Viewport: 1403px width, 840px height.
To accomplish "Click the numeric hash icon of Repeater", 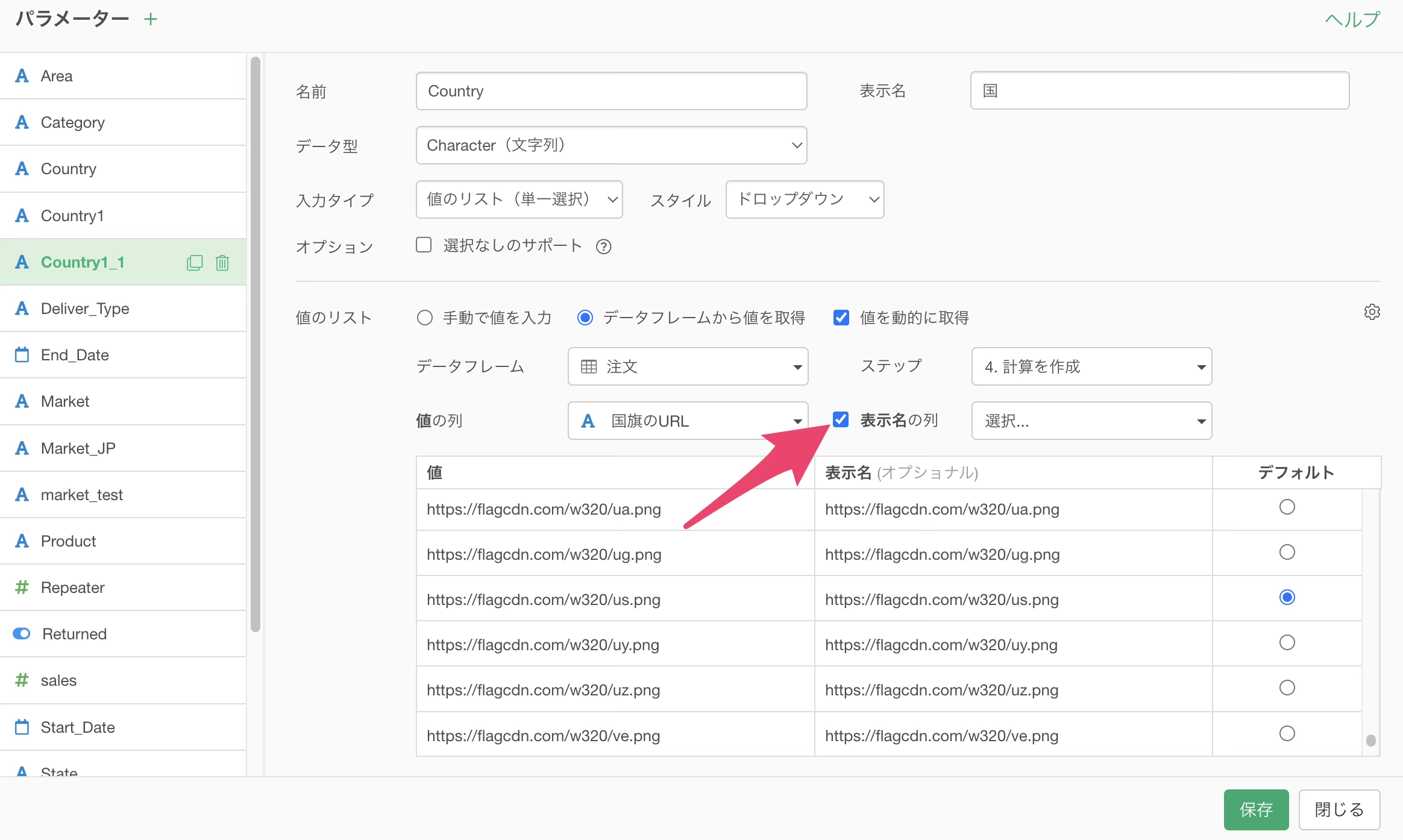I will click(22, 587).
